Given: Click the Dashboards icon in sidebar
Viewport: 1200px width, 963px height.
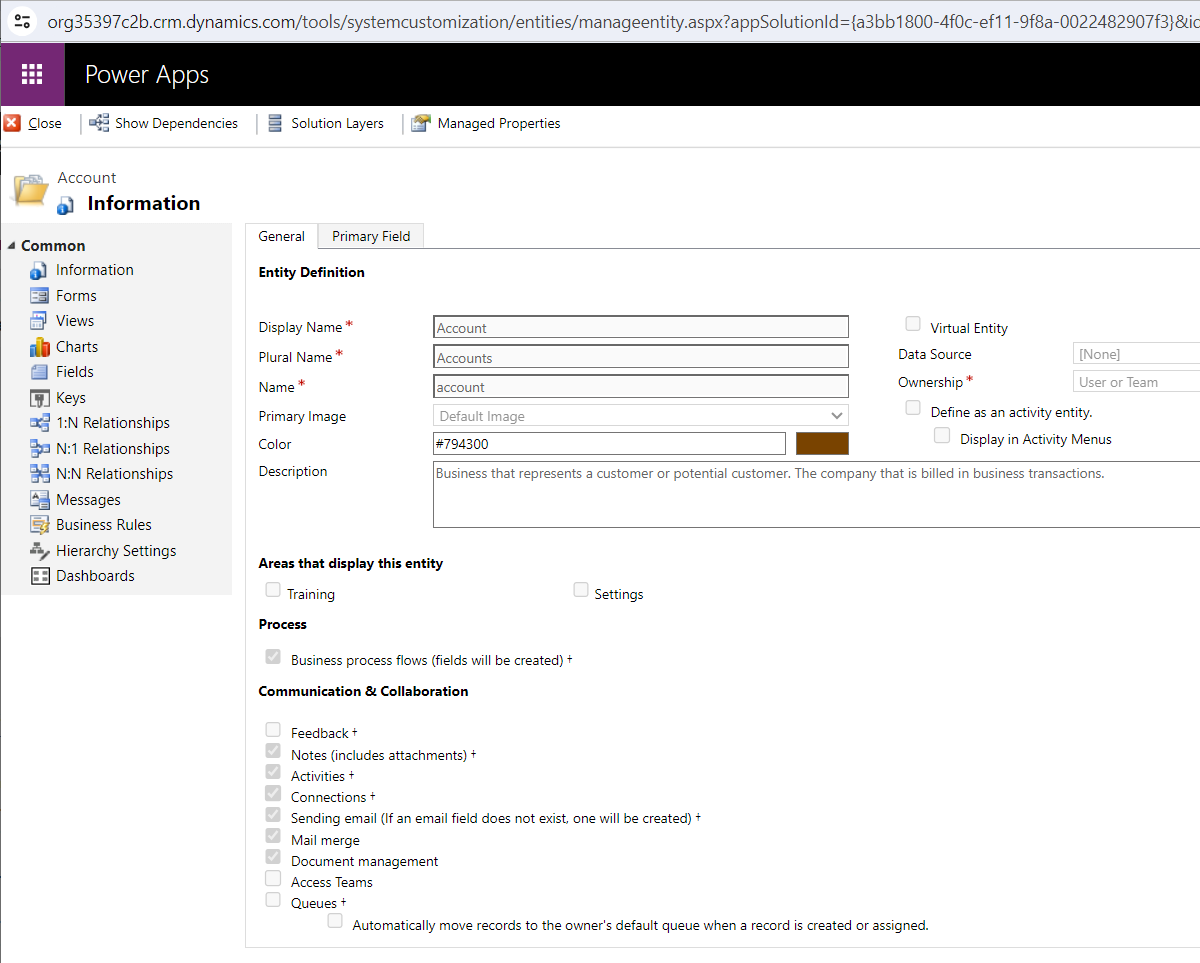Looking at the screenshot, I should coord(39,576).
